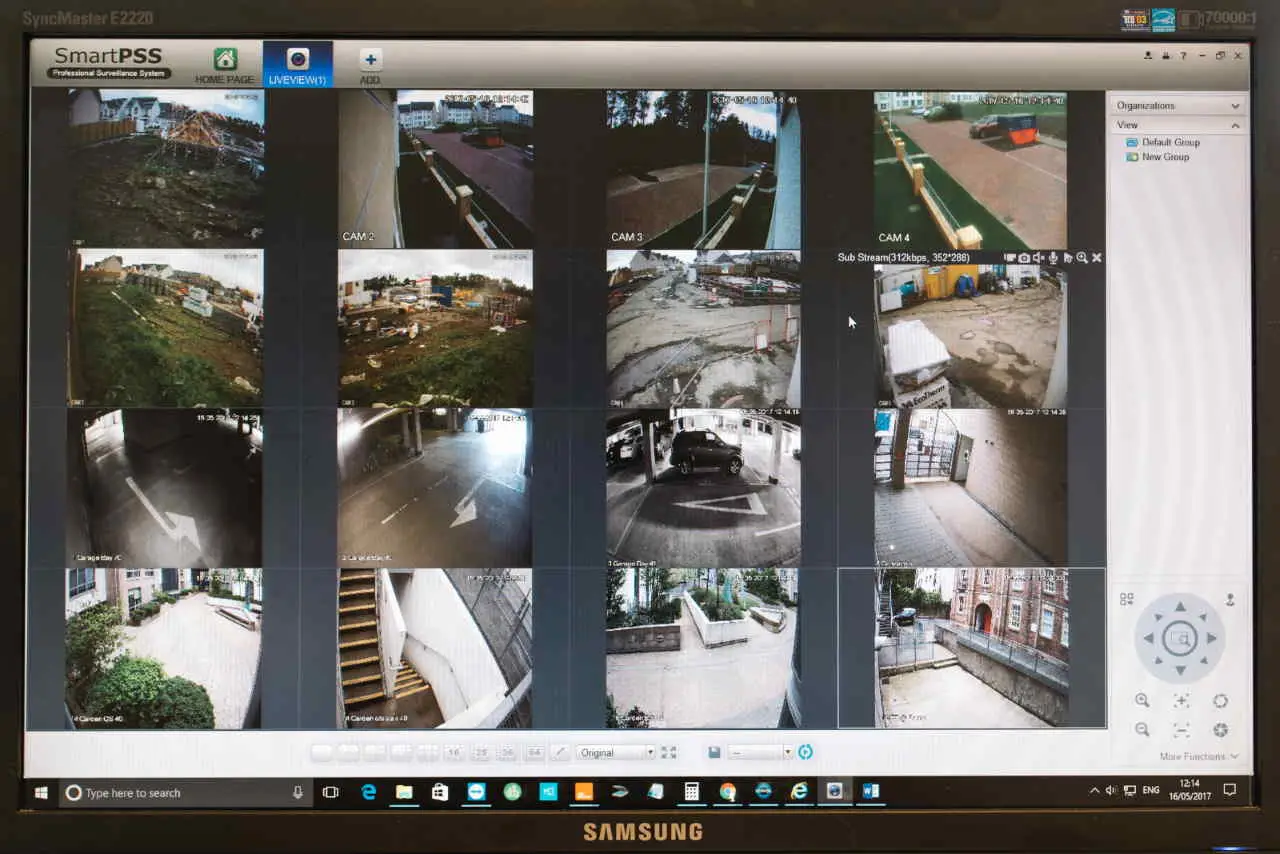Activate PTZ zoom in control

coord(1142,700)
